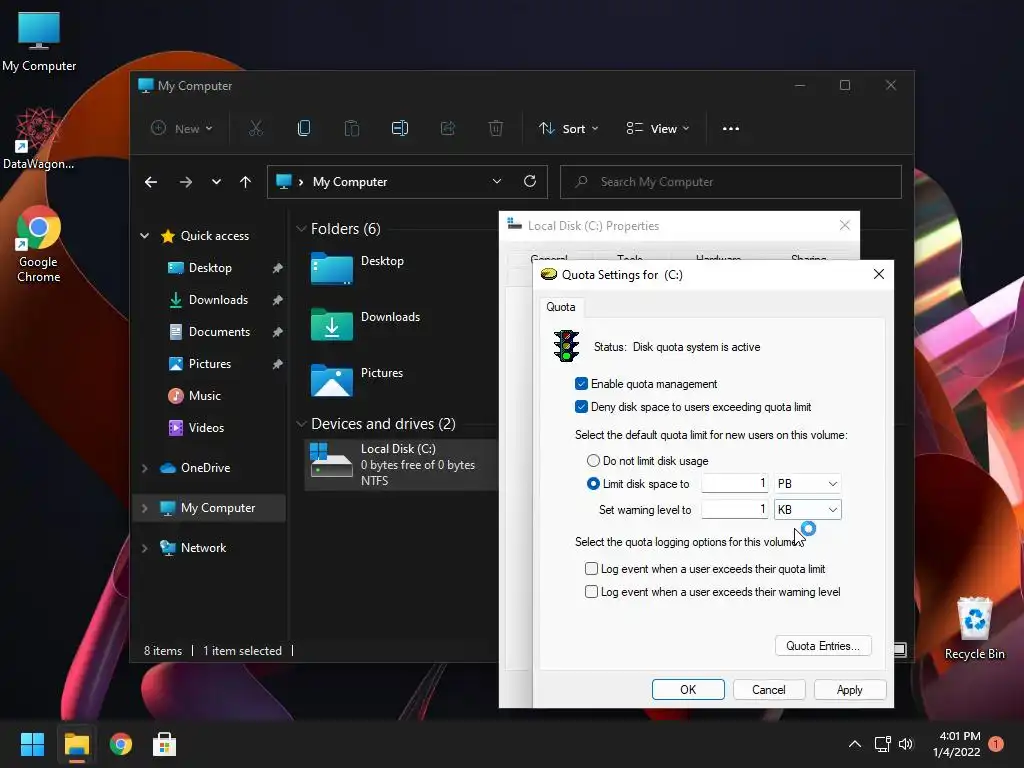Expand the Network tree node
The image size is (1024, 768).
coord(144,548)
